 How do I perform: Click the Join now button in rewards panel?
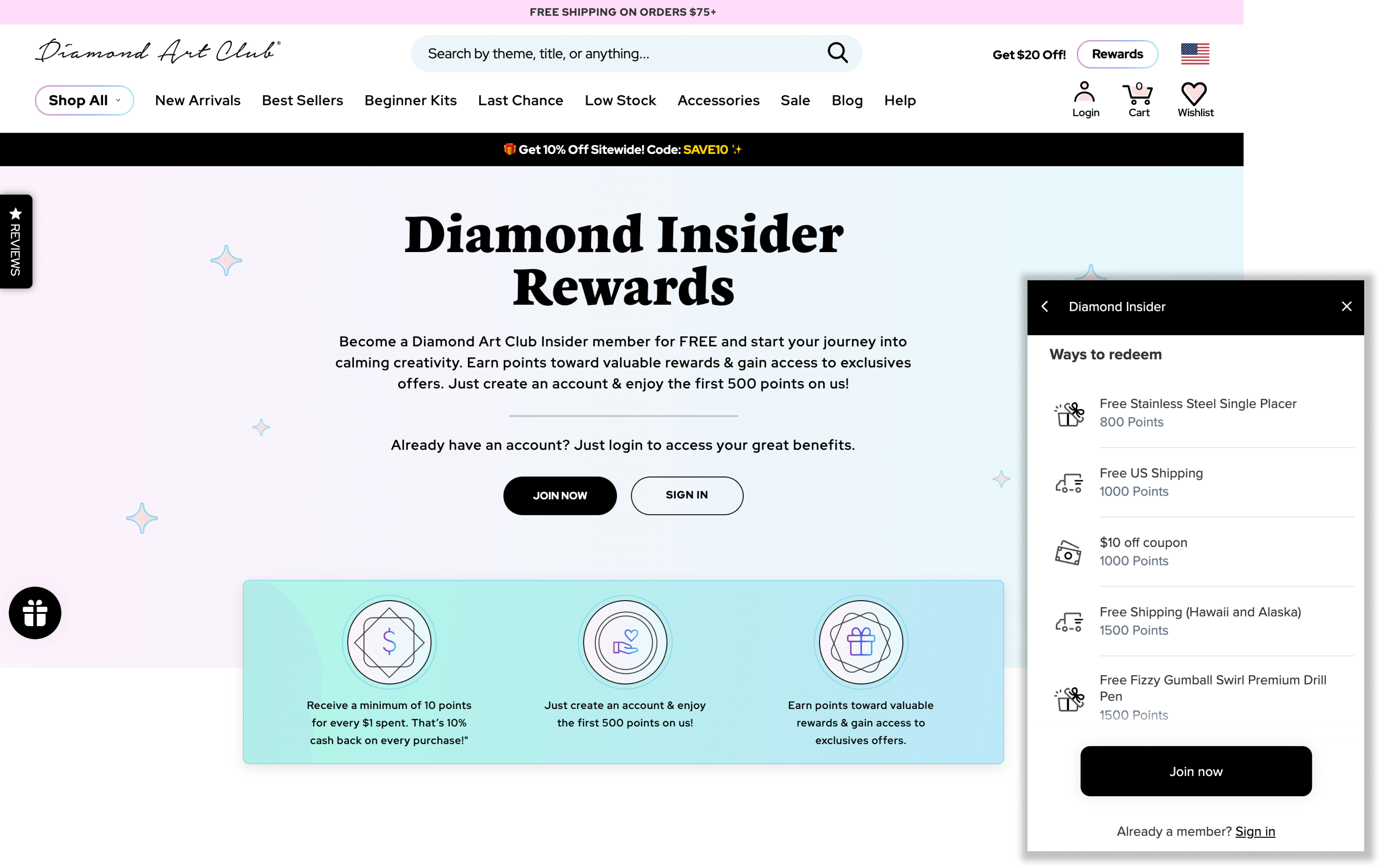click(1195, 771)
